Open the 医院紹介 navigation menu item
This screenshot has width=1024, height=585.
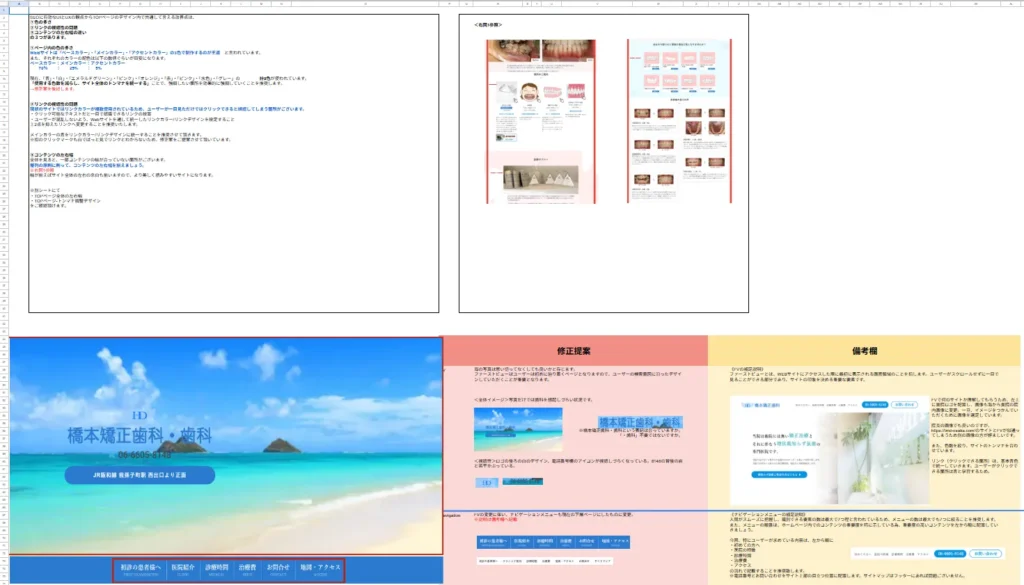click(x=184, y=565)
